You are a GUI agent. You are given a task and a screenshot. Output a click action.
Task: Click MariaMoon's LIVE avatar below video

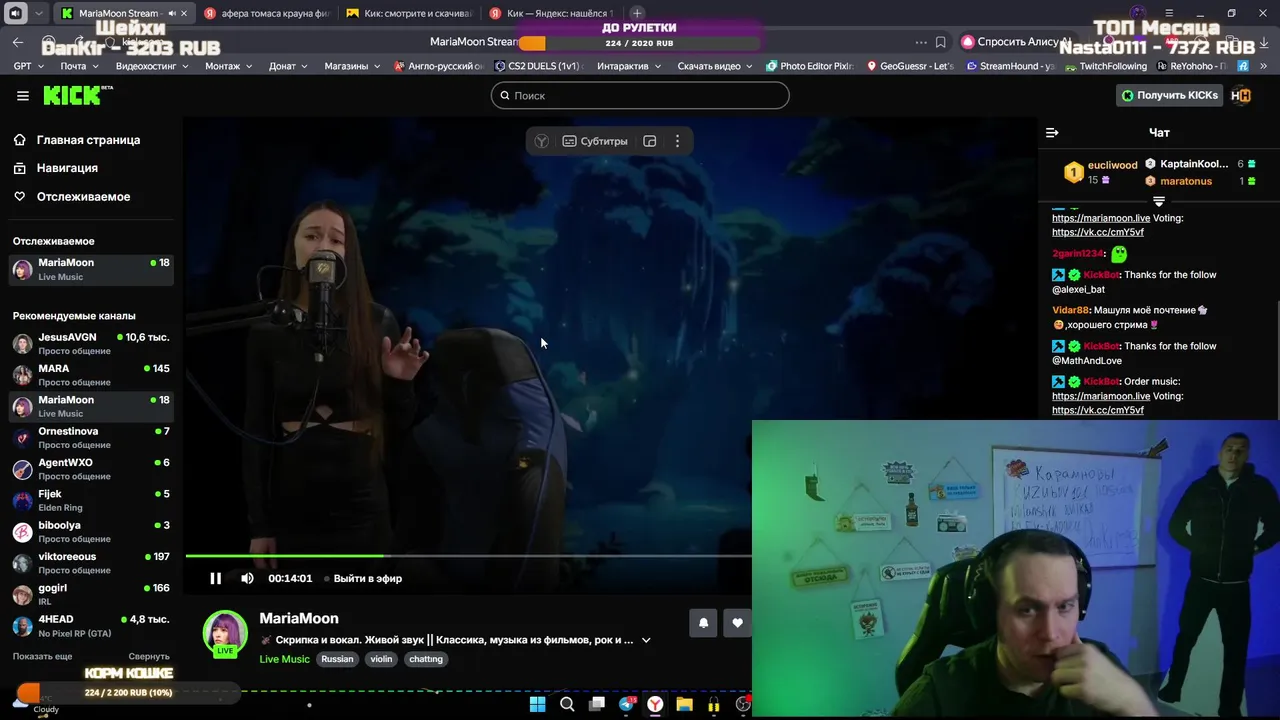click(x=225, y=633)
